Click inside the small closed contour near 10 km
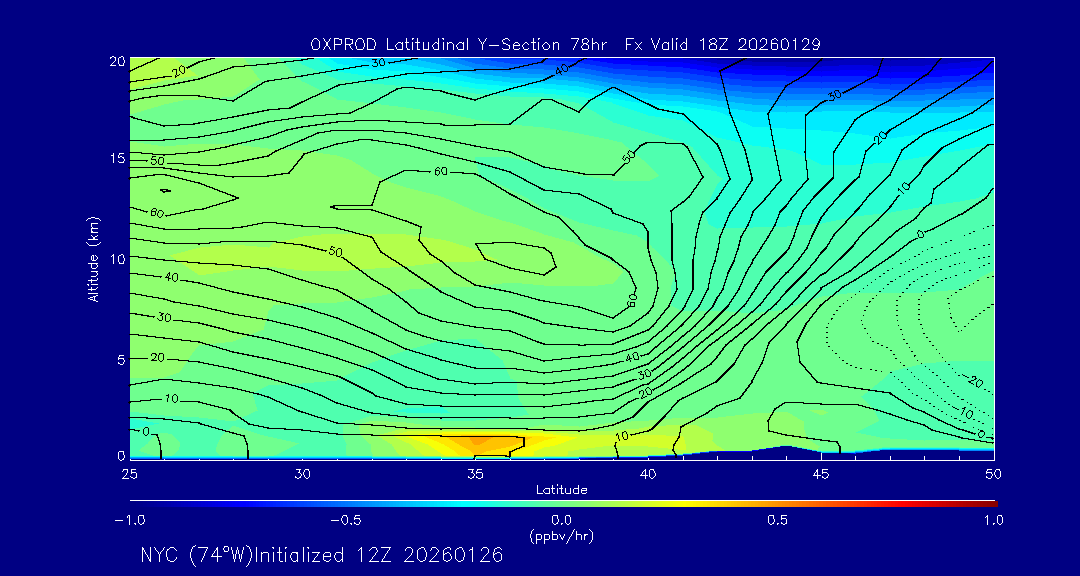This screenshot has width=1080, height=576. tap(515, 258)
